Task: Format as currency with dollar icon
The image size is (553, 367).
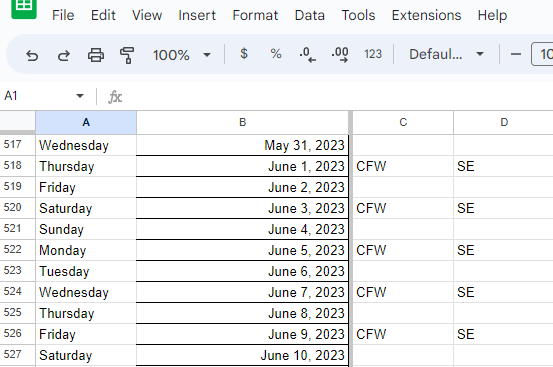Action: point(244,54)
